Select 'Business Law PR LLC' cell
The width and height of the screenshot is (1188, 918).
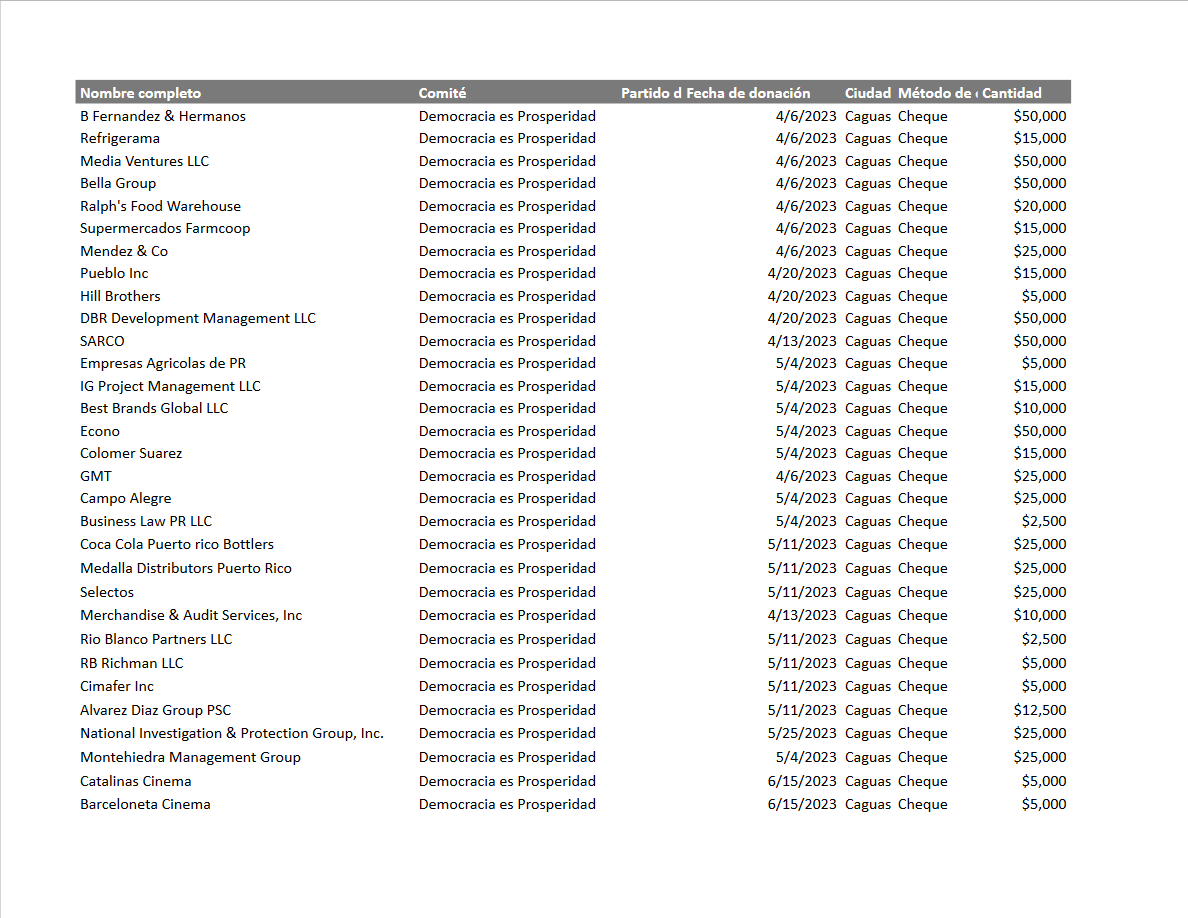pyautogui.click(x=146, y=521)
